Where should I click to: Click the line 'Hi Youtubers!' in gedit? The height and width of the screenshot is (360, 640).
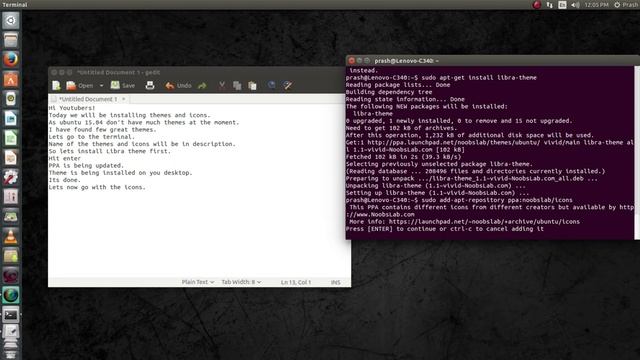(x=72, y=108)
